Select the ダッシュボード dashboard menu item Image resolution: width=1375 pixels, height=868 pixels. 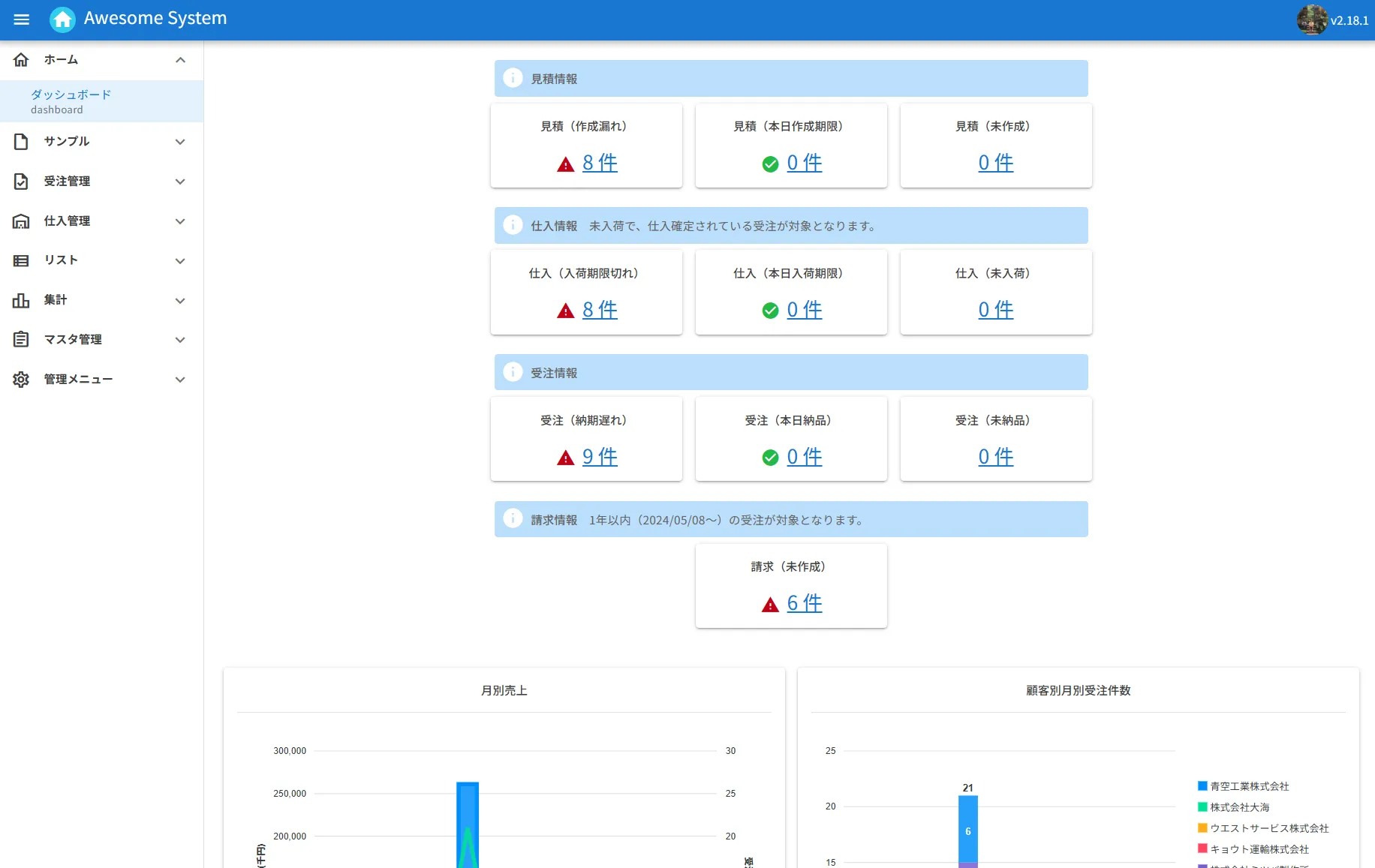[x=101, y=101]
